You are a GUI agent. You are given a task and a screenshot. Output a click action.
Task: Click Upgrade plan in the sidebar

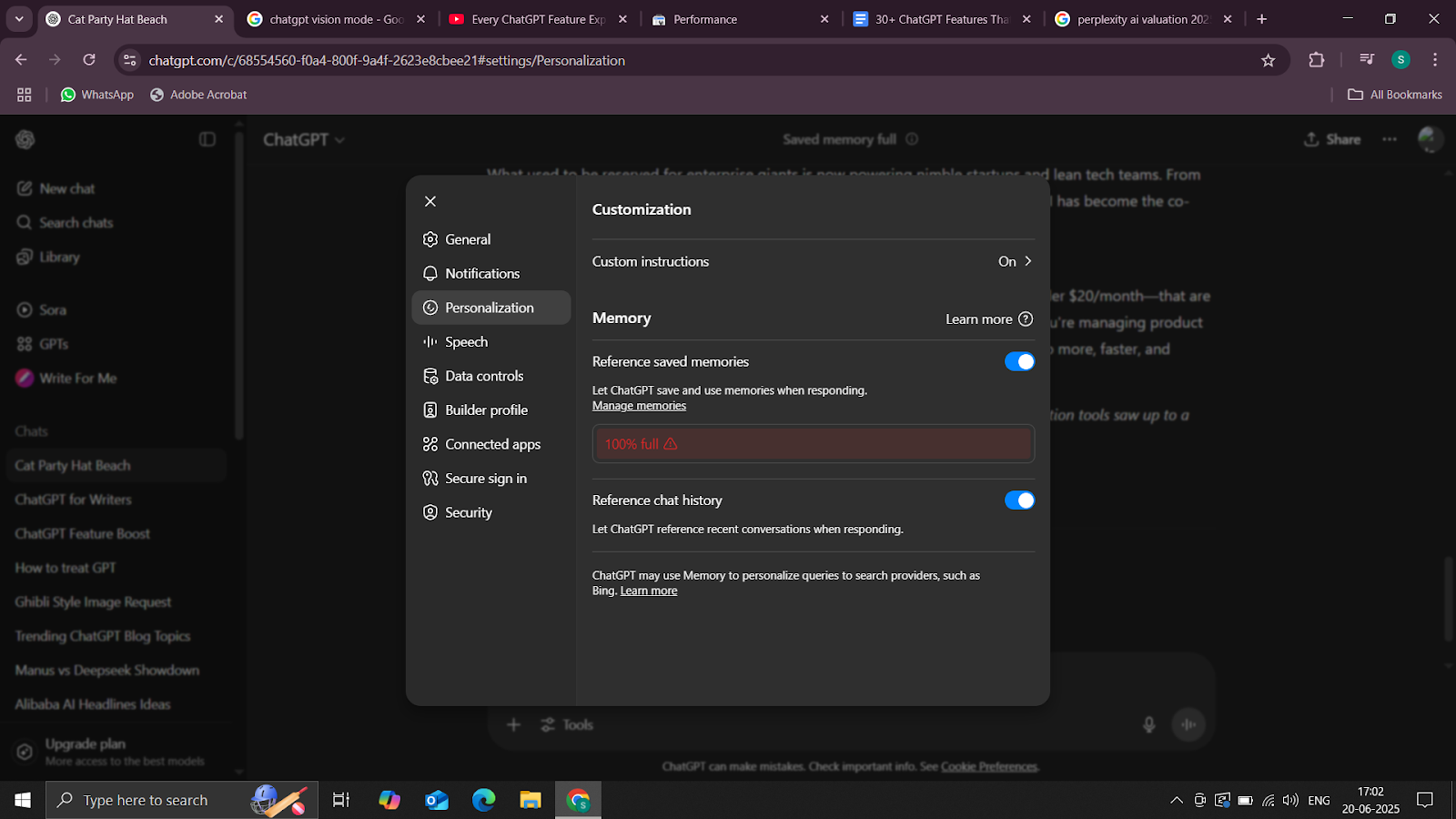109,752
